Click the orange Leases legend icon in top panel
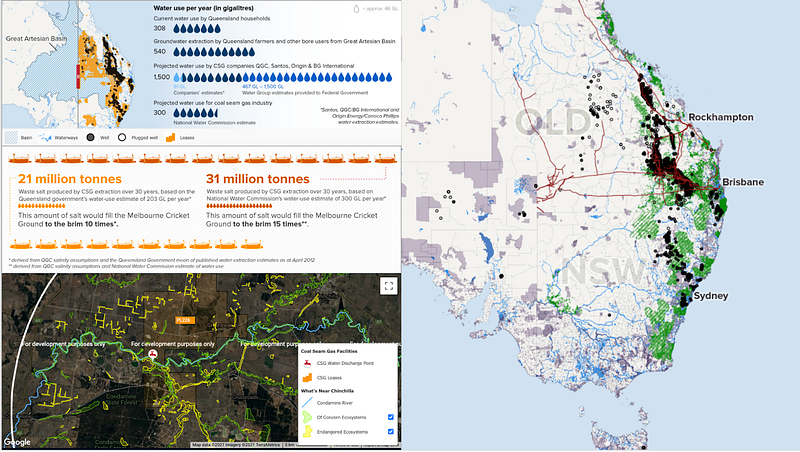Viewport: 800px width, 452px height. (170, 137)
